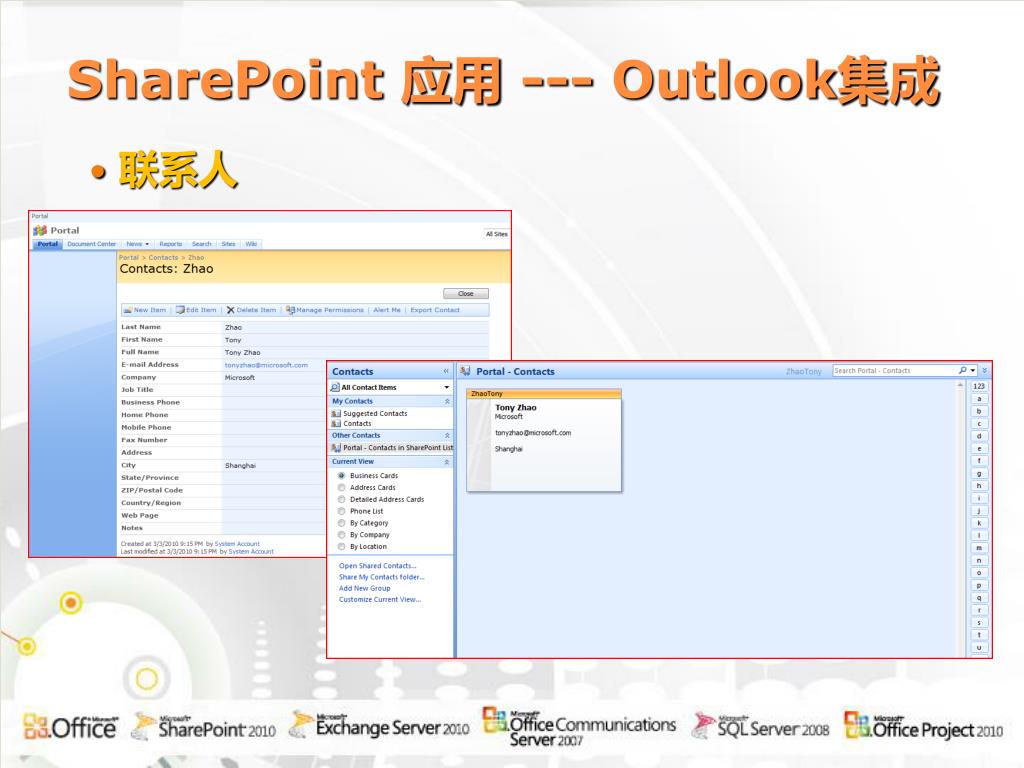The image size is (1024, 768).
Task: Click Open Shared Contacts... link
Action: tap(377, 566)
